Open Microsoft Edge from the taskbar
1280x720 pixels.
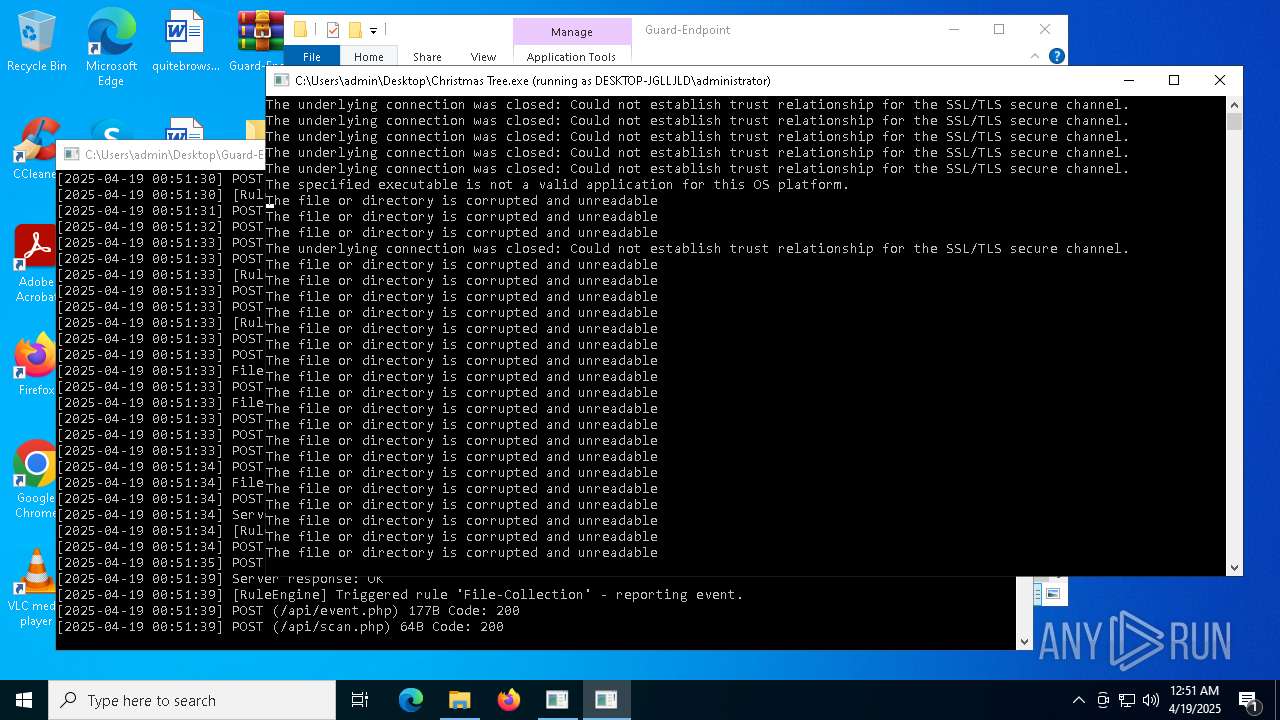411,700
